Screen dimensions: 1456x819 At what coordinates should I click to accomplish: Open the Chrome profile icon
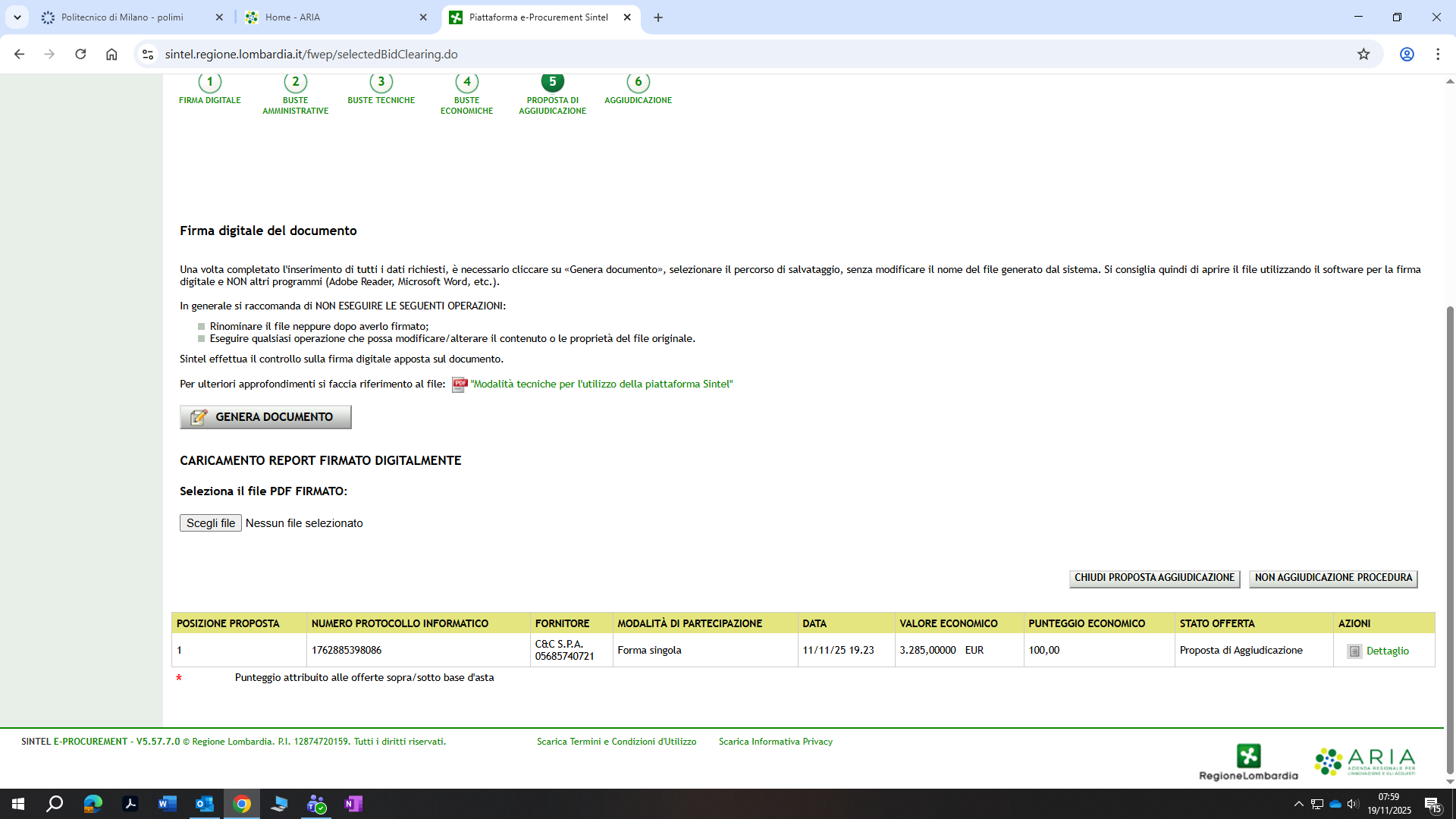pos(1407,54)
